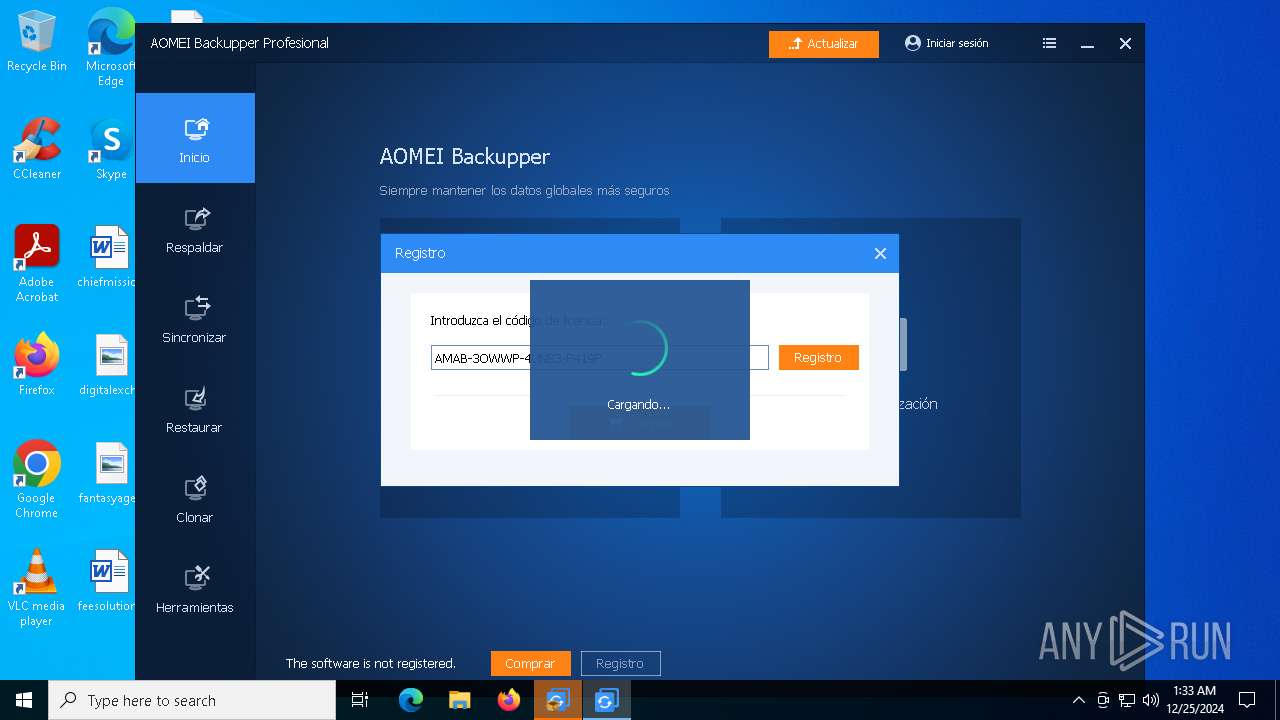
Task: Select the chiefmission Word document icon
Action: click(x=108, y=257)
